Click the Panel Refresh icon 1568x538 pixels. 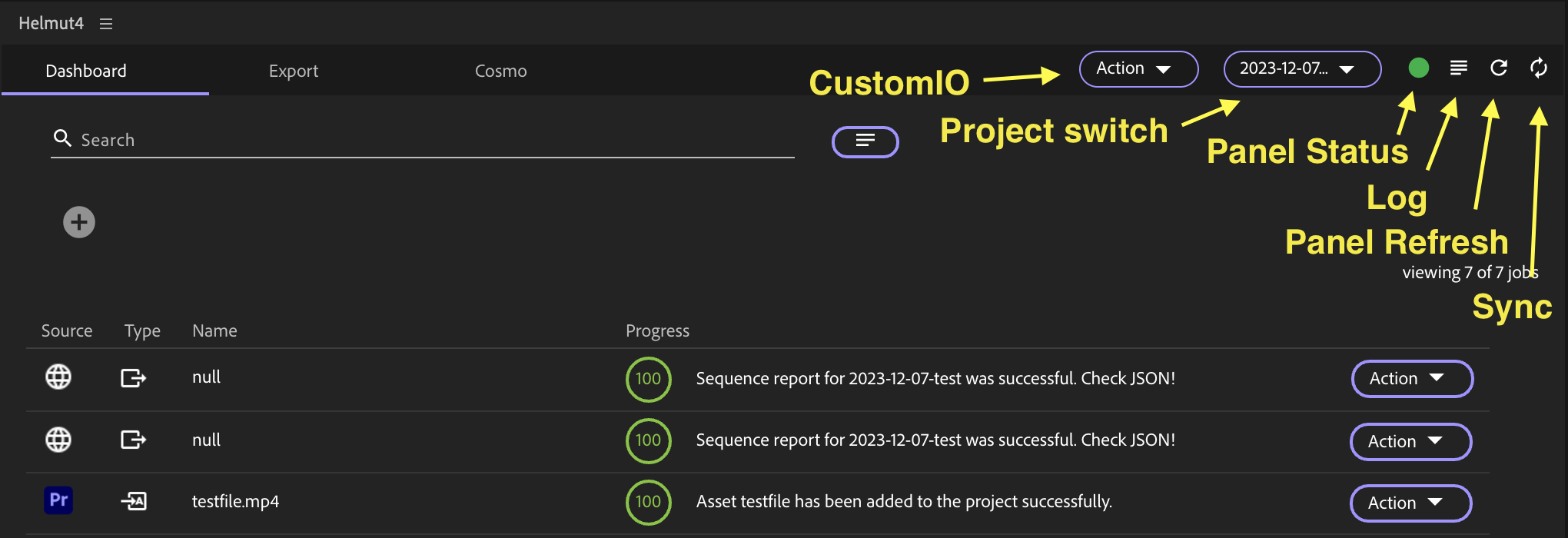pyautogui.click(x=1498, y=68)
